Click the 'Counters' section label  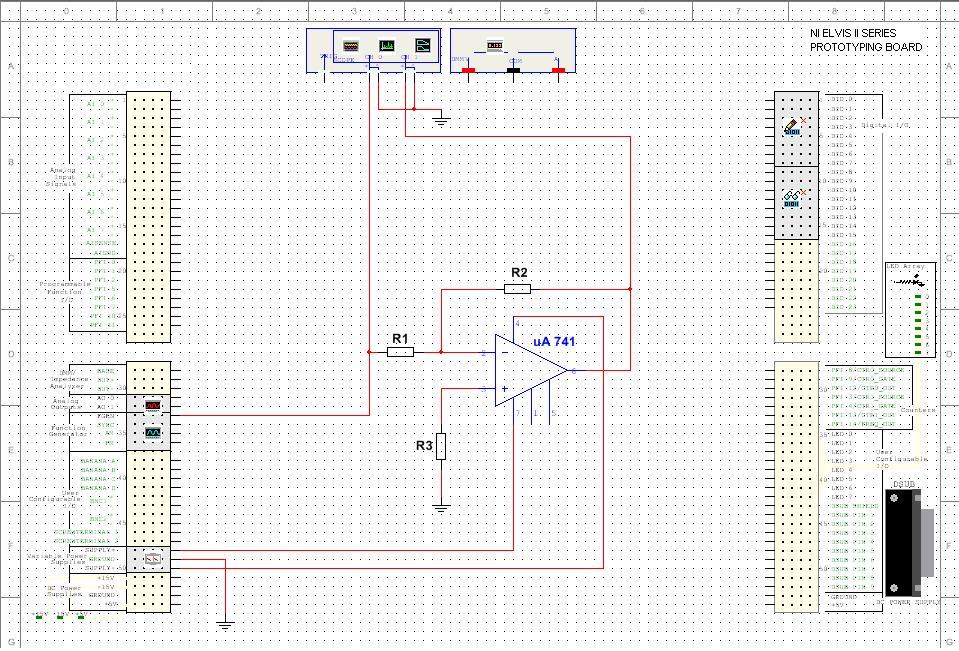coord(917,410)
